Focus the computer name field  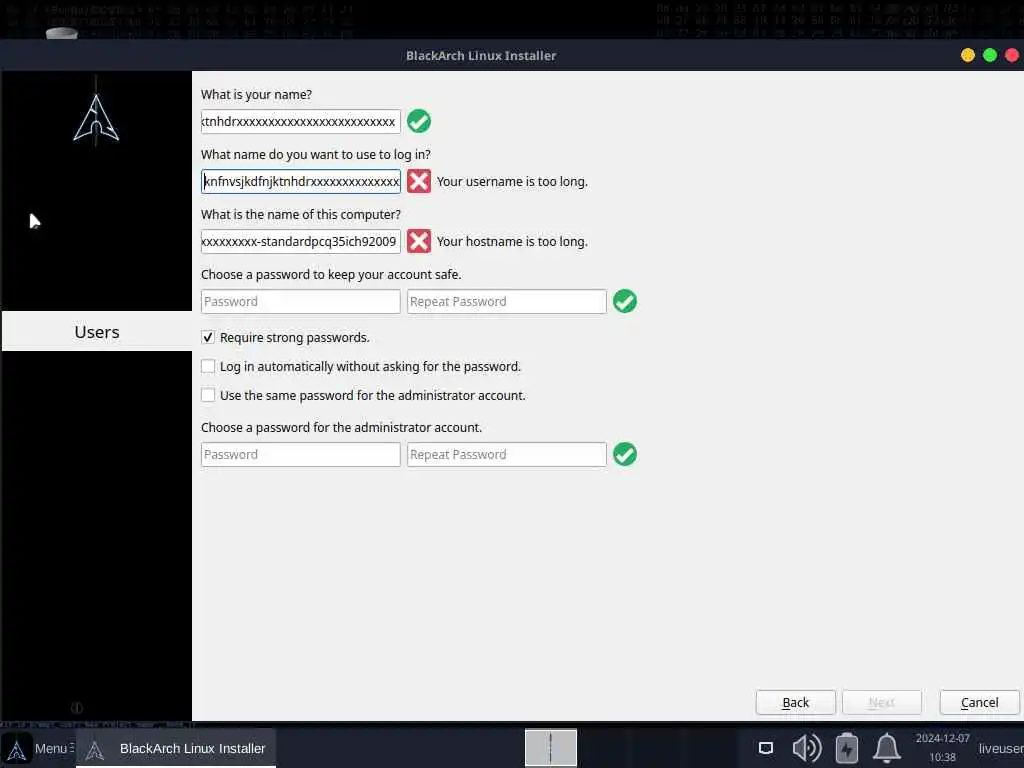click(x=300, y=241)
